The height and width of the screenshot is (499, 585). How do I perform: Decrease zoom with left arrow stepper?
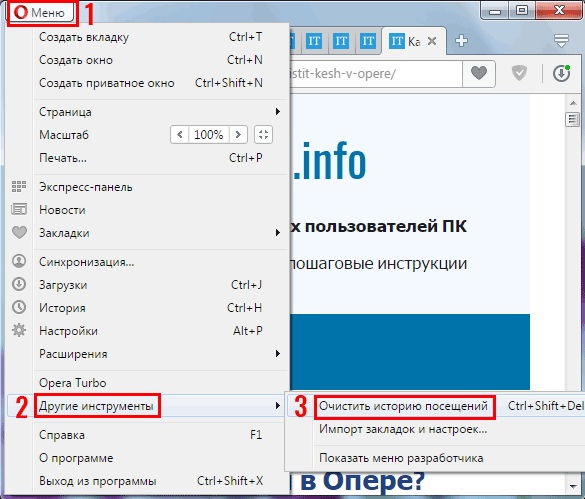pyautogui.click(x=180, y=134)
